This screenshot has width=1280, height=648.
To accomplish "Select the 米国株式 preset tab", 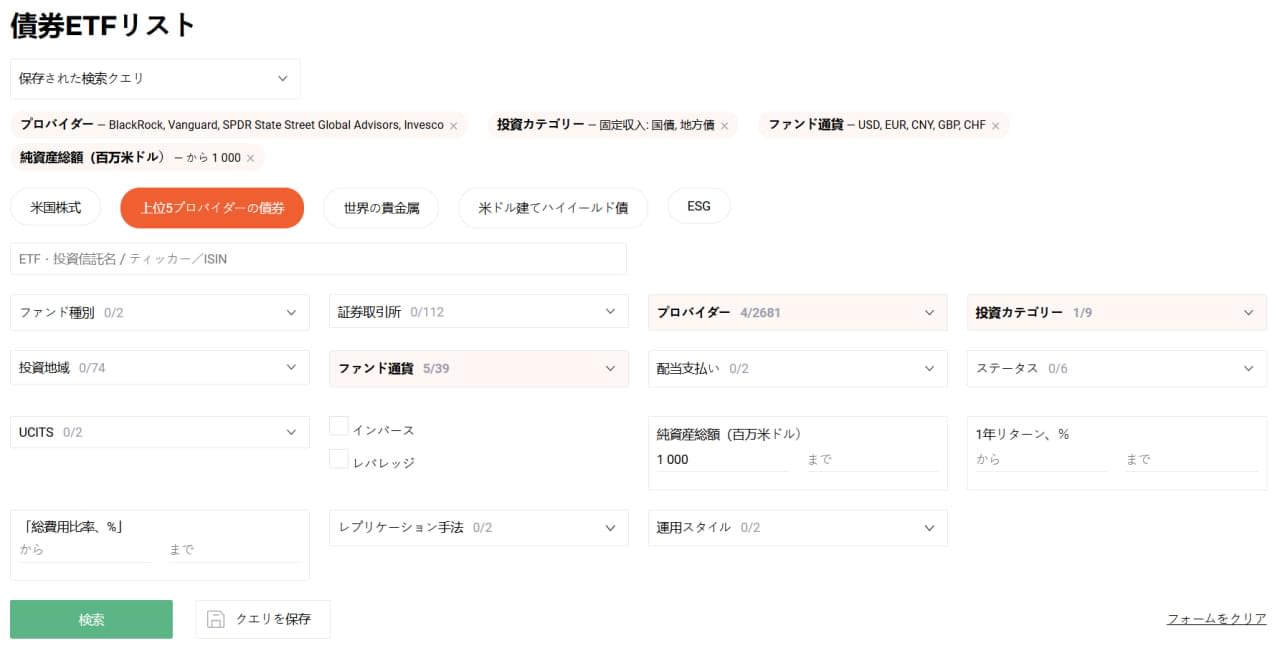I will [55, 208].
